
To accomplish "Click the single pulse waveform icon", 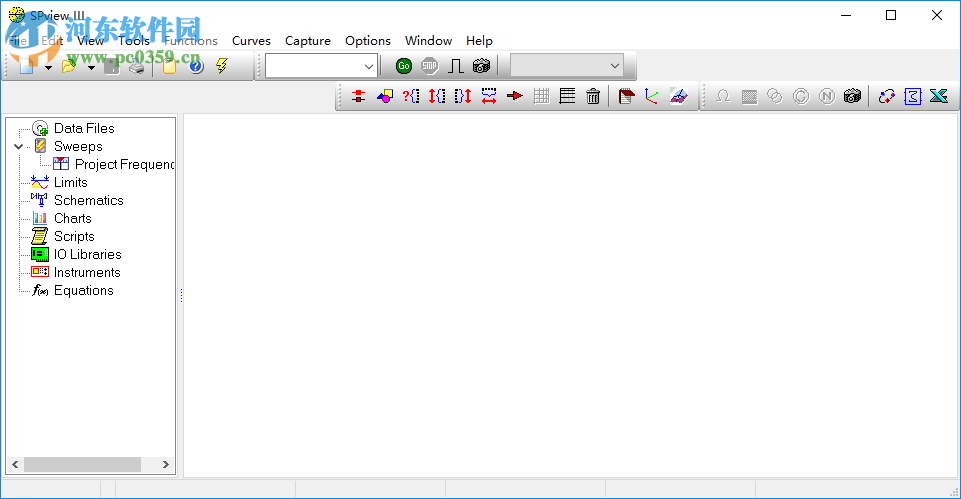I will [x=455, y=66].
